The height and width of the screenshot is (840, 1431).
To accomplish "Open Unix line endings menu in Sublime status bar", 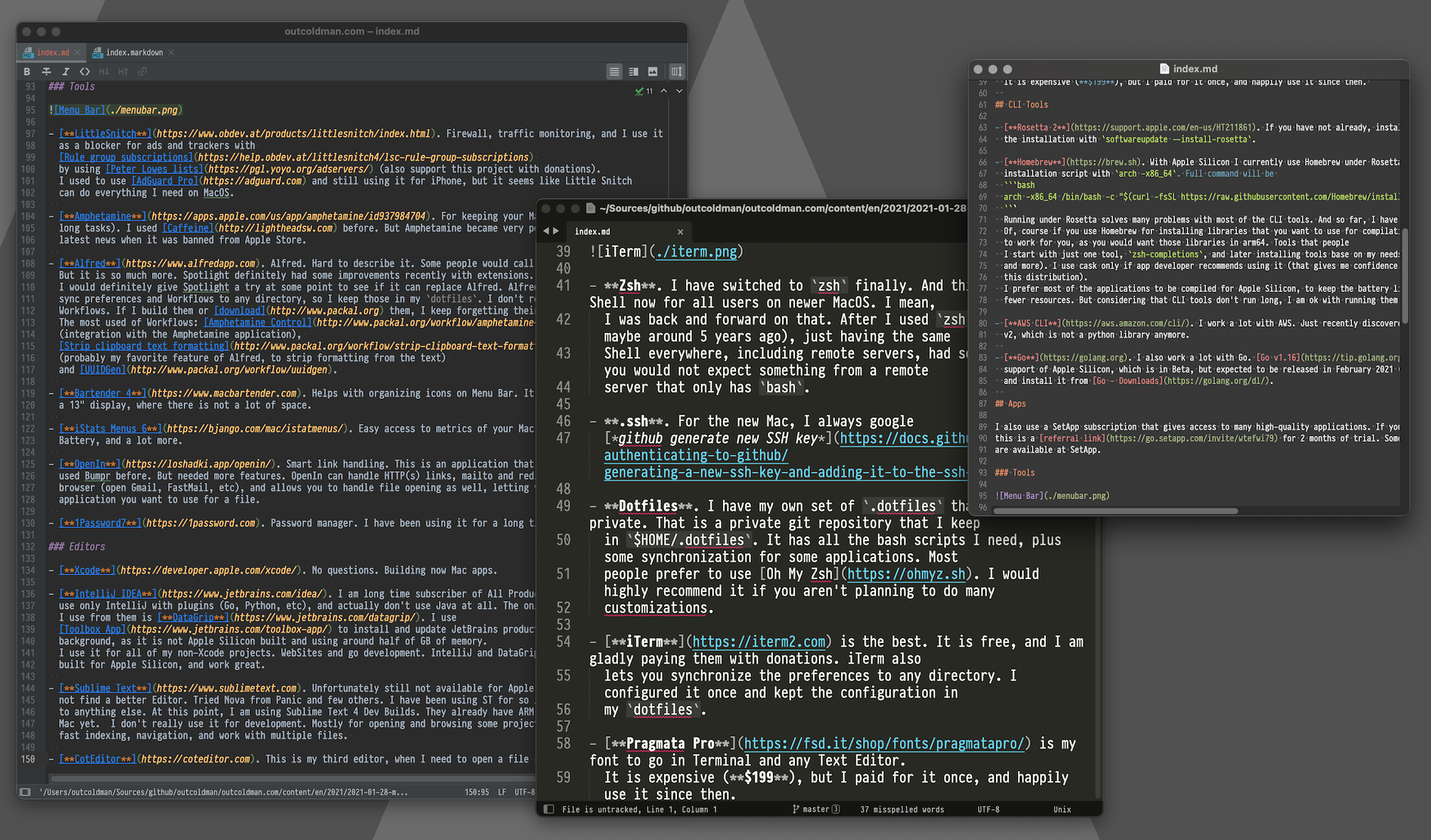I will point(1062,809).
